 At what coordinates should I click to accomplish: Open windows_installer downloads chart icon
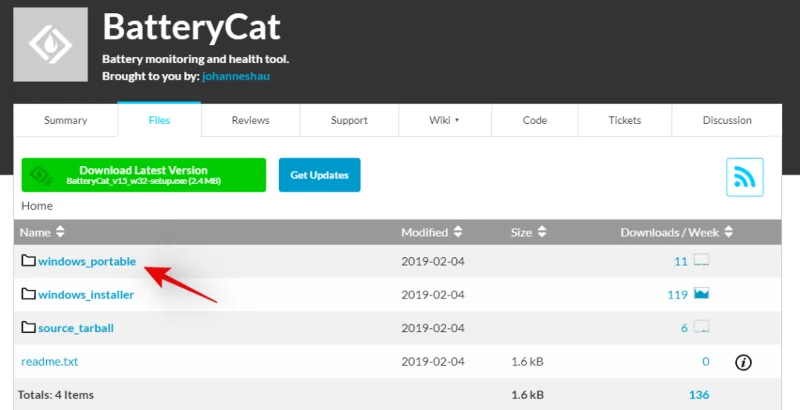701,294
